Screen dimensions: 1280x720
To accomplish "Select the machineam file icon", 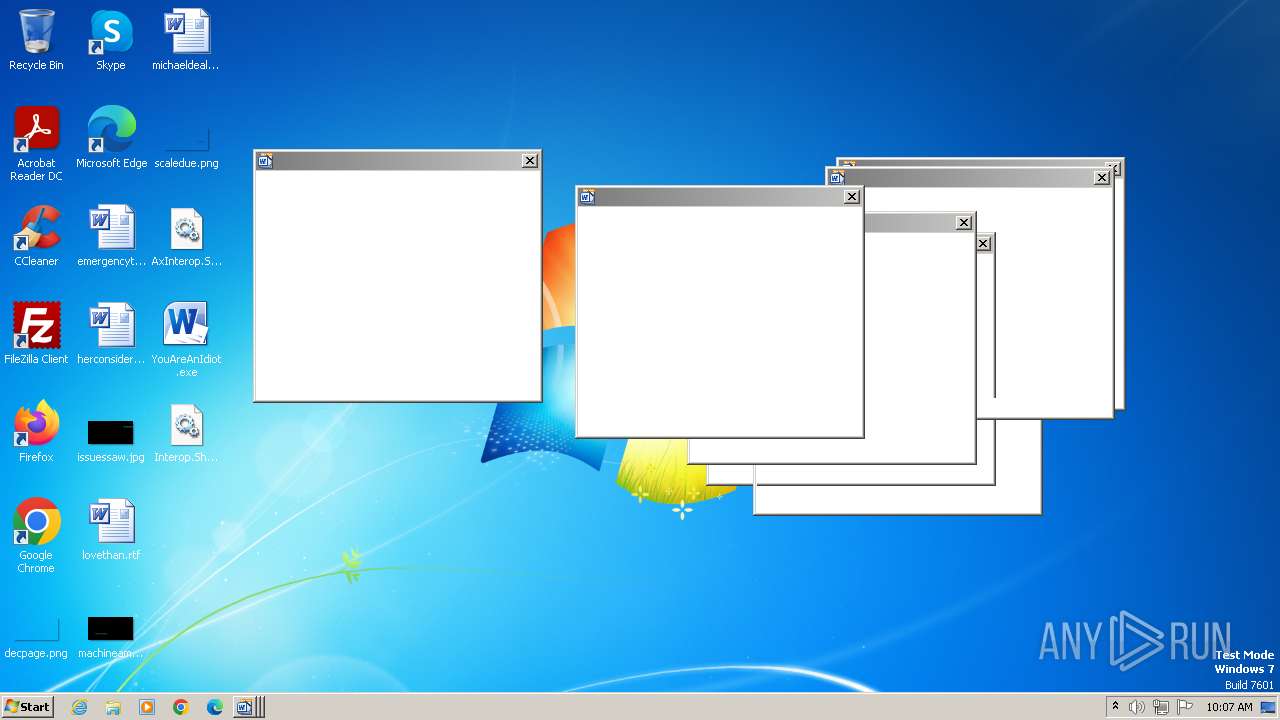I will click(x=111, y=638).
